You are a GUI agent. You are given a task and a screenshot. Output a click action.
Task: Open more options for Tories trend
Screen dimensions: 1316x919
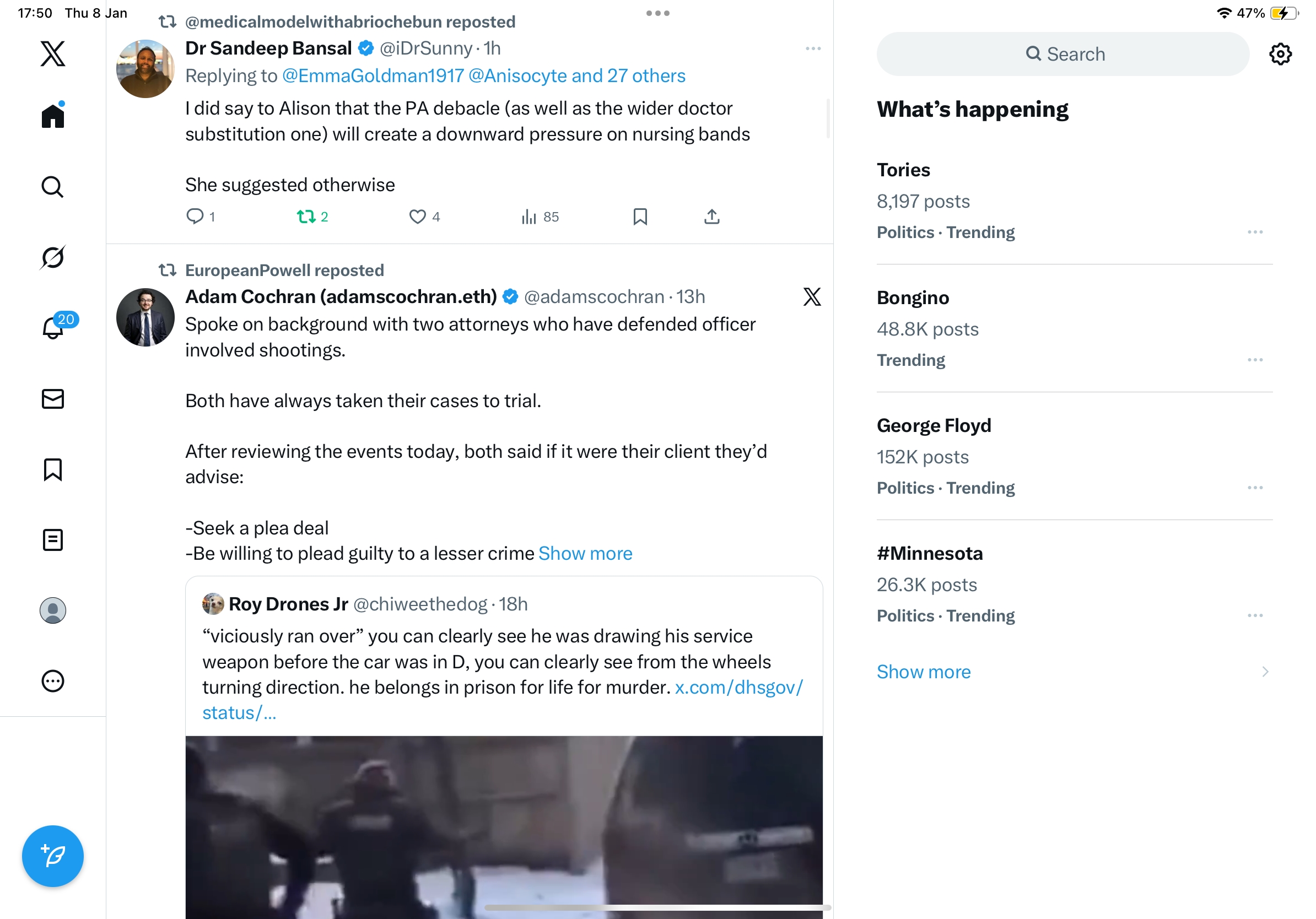click(1255, 232)
